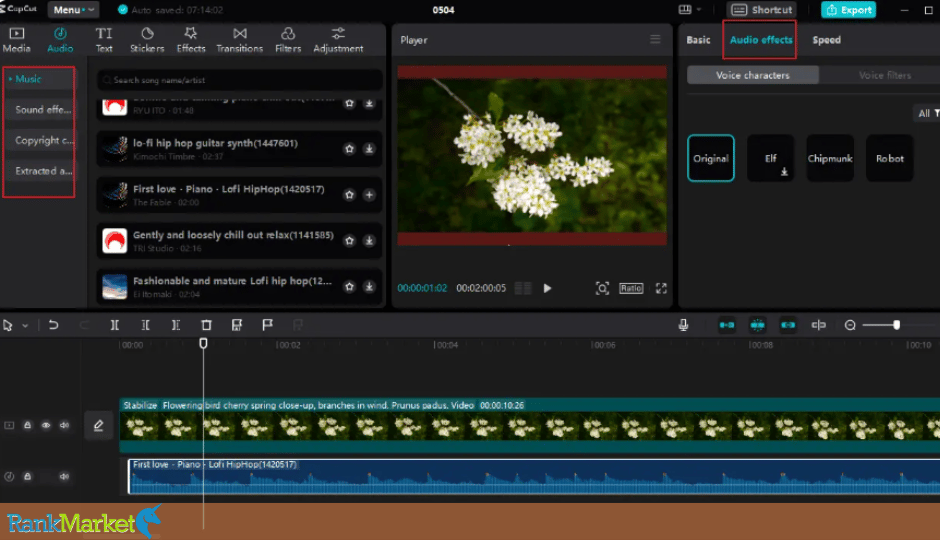Expand the Menu dropdown

[73, 10]
